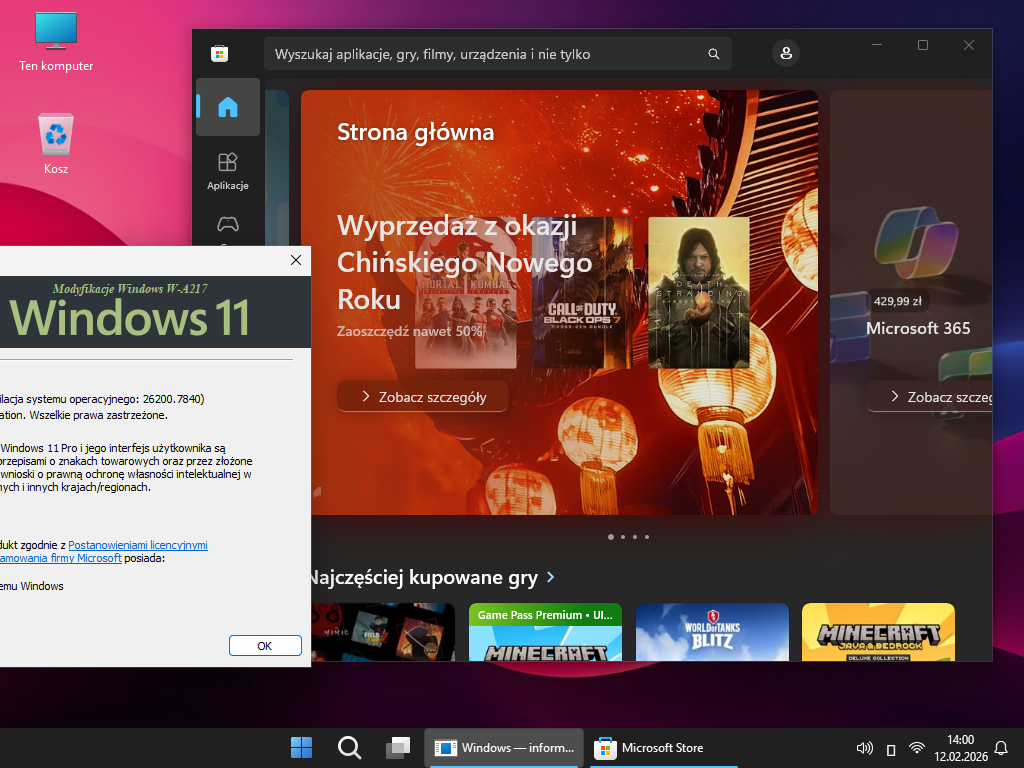
Task: Open Aplikacje section in sidebar
Action: 228,170
